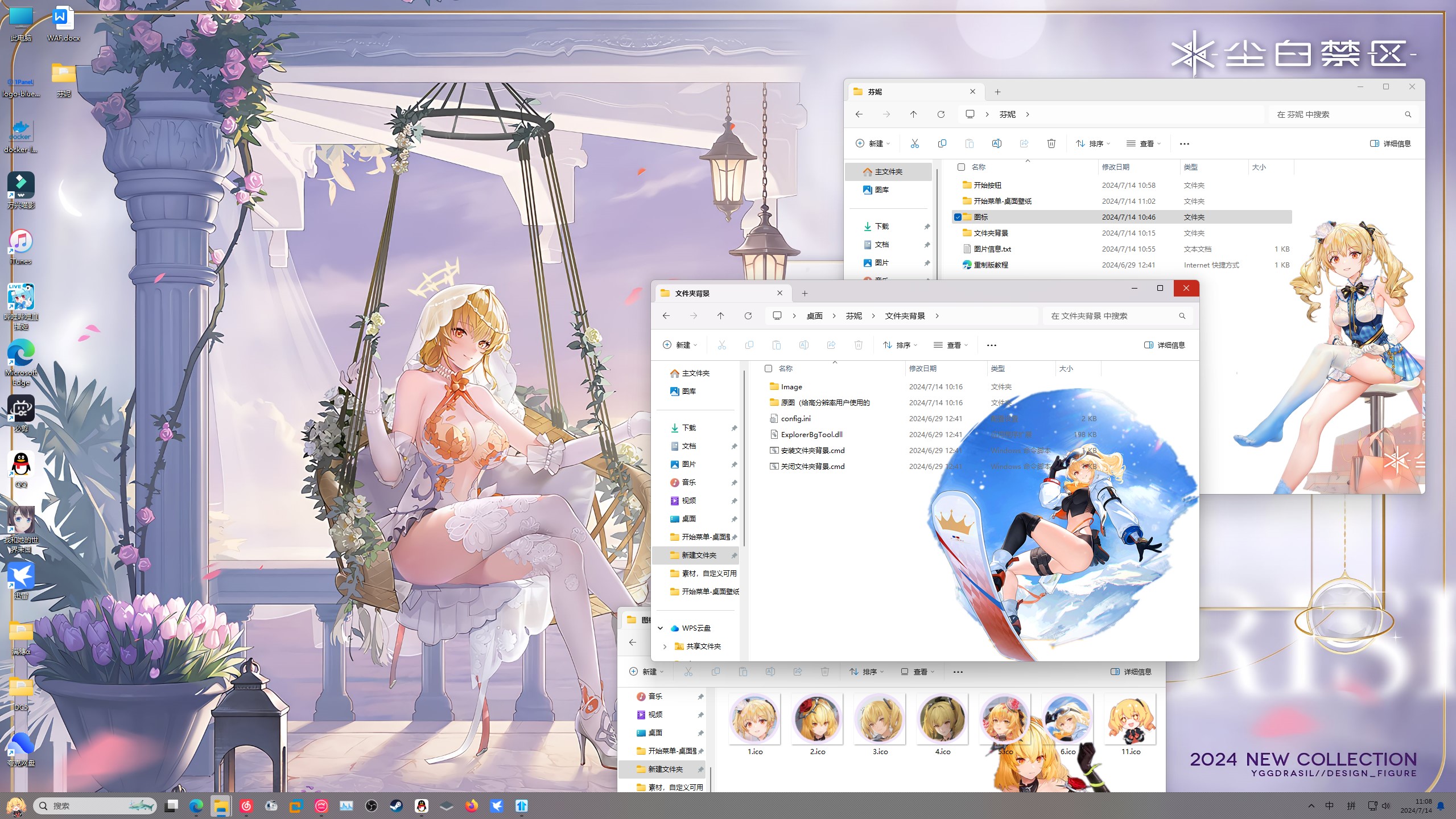Screen dimensions: 1456x819
Task: Toggle the select-all checkbox in 芬妮 window header
Action: click(961, 167)
